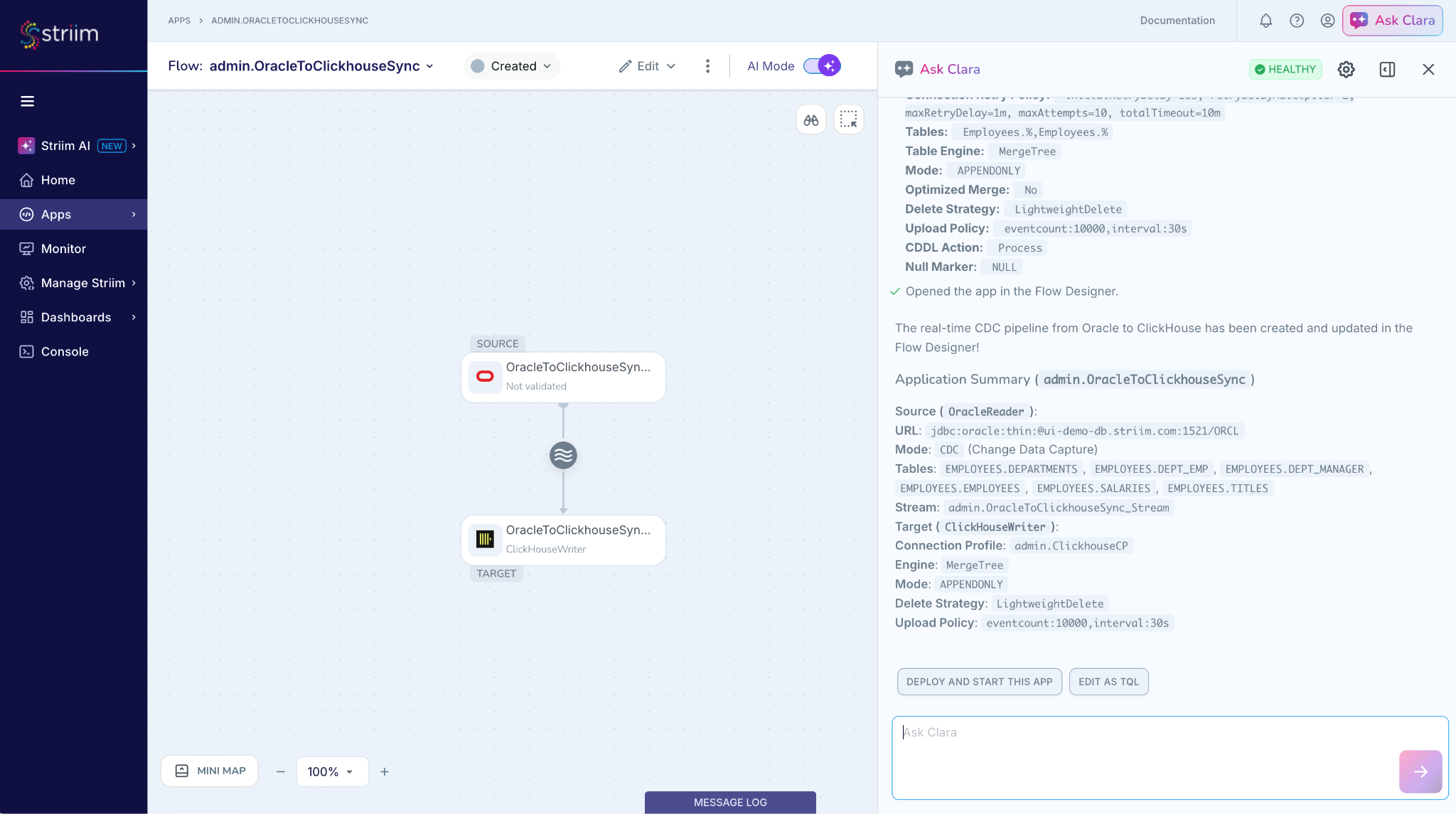The image size is (1456, 814).
Task: Zoom in with the plus button
Action: pyautogui.click(x=385, y=771)
